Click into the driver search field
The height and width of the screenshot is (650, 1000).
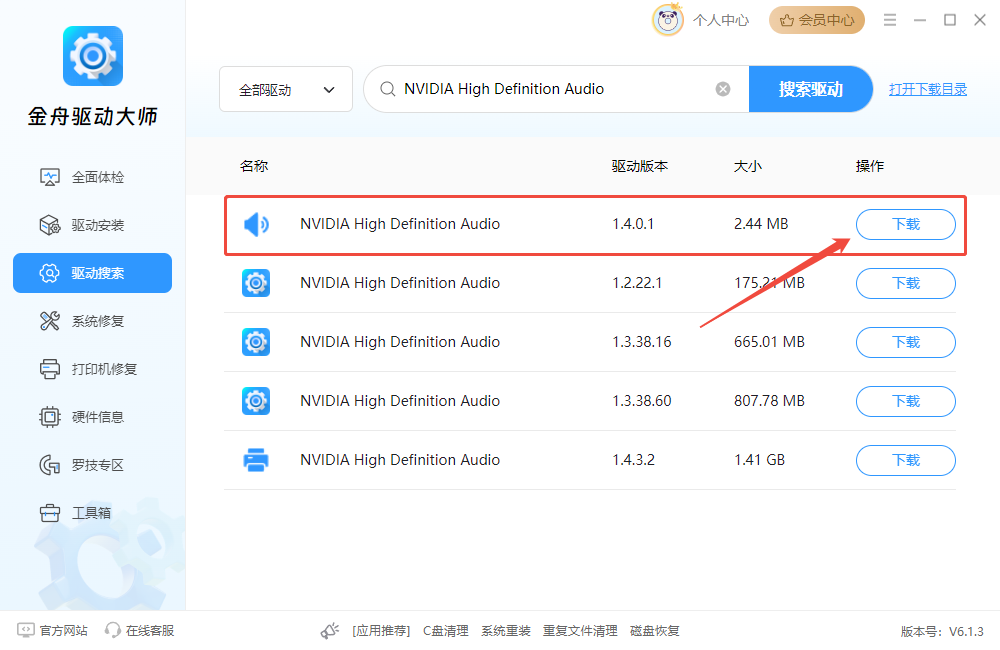tap(555, 89)
